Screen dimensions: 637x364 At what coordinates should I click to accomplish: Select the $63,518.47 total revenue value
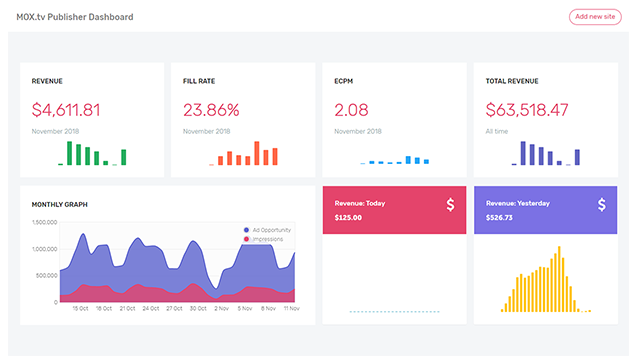[527, 110]
